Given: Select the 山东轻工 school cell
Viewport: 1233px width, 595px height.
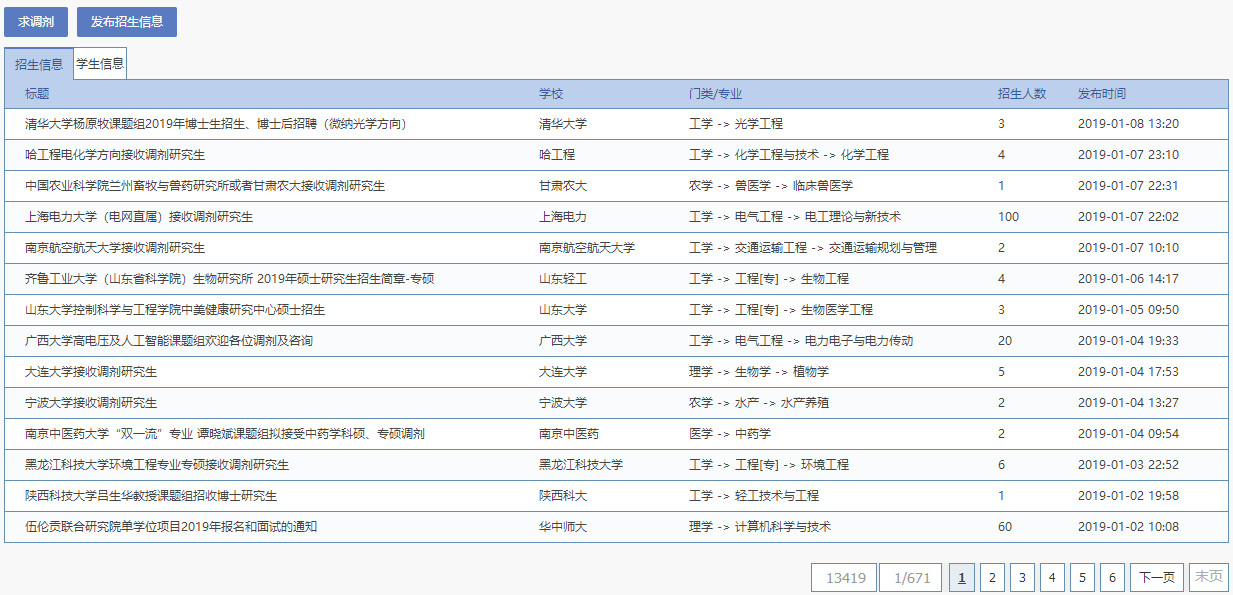Looking at the screenshot, I should [x=563, y=279].
